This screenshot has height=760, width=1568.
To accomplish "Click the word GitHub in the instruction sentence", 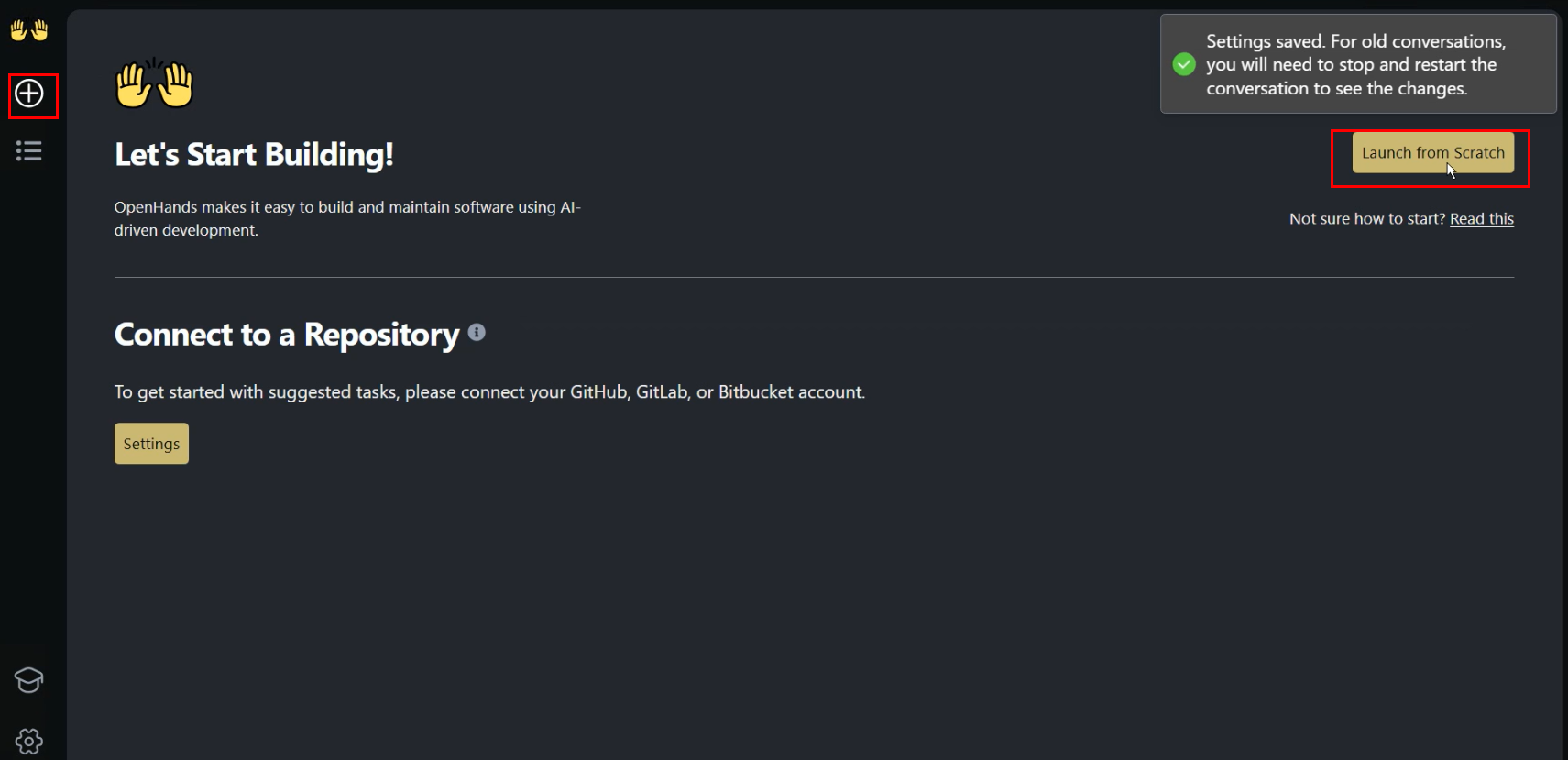I will pyautogui.click(x=598, y=392).
